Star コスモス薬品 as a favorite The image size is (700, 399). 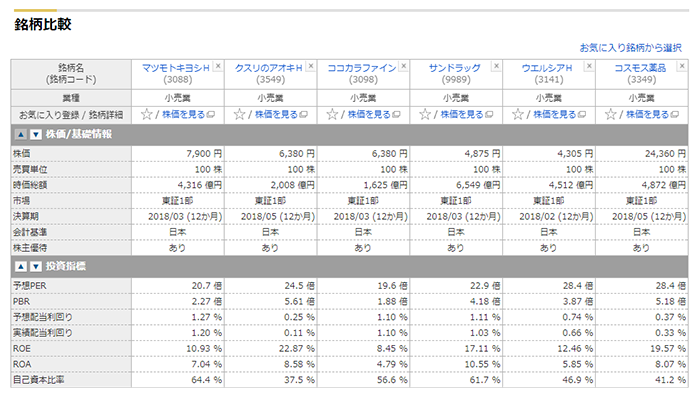610,115
